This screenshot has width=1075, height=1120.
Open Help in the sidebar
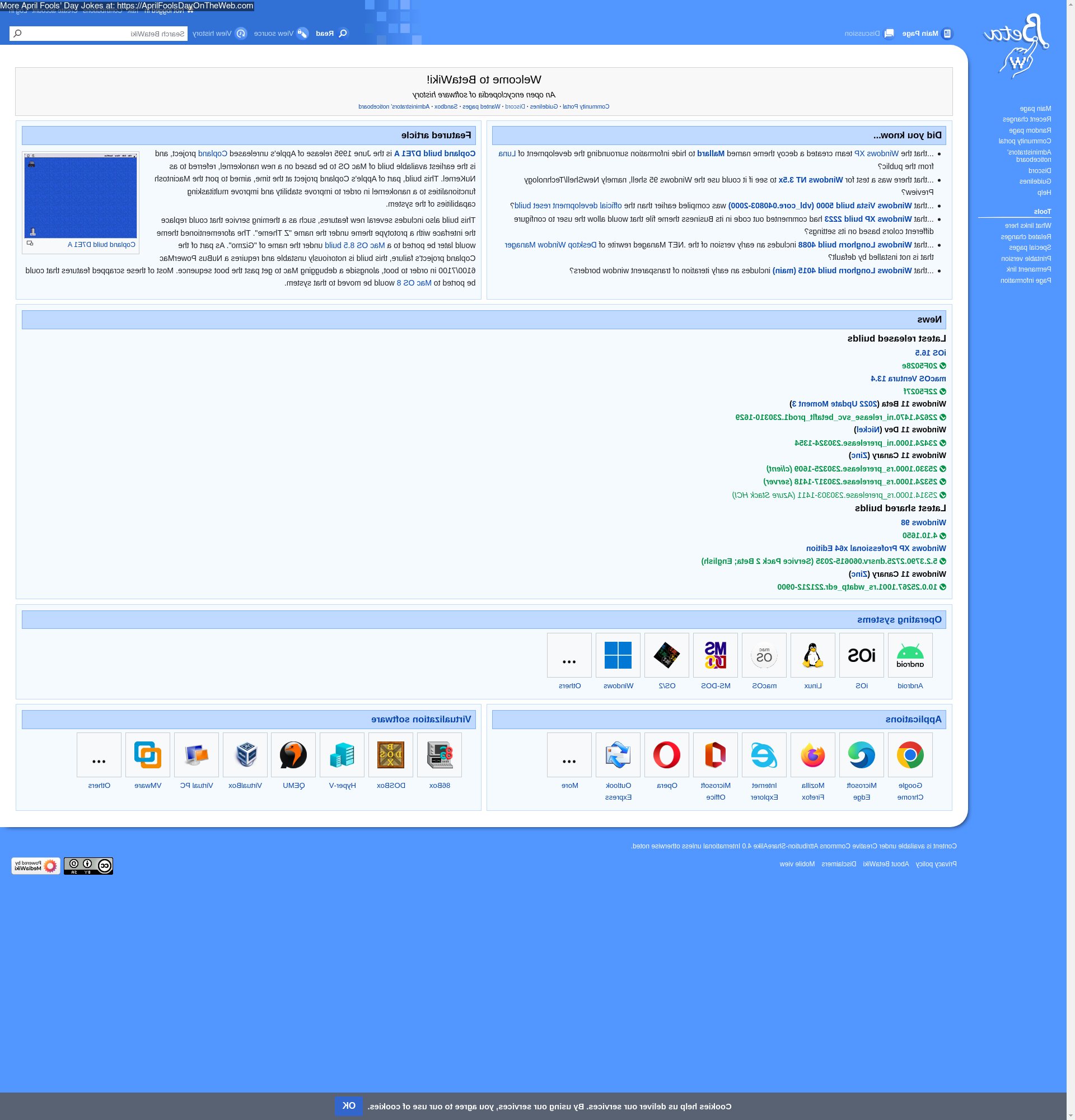(1044, 193)
